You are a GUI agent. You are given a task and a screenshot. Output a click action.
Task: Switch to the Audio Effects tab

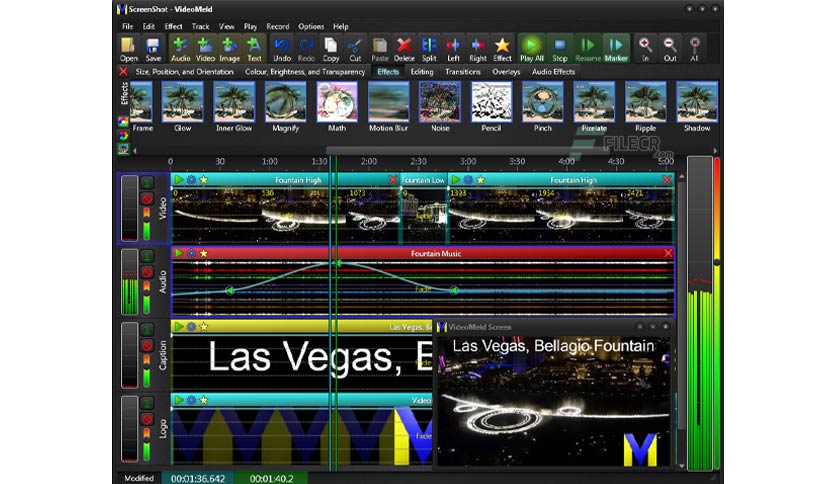click(553, 71)
